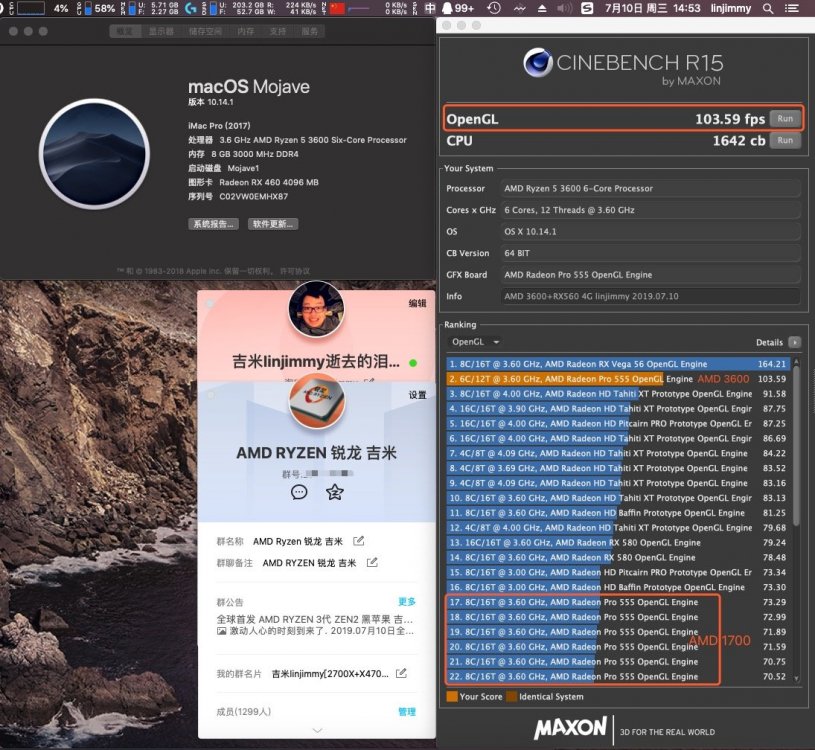
Task: Expand the group card with bottom chevron
Action: (317, 730)
